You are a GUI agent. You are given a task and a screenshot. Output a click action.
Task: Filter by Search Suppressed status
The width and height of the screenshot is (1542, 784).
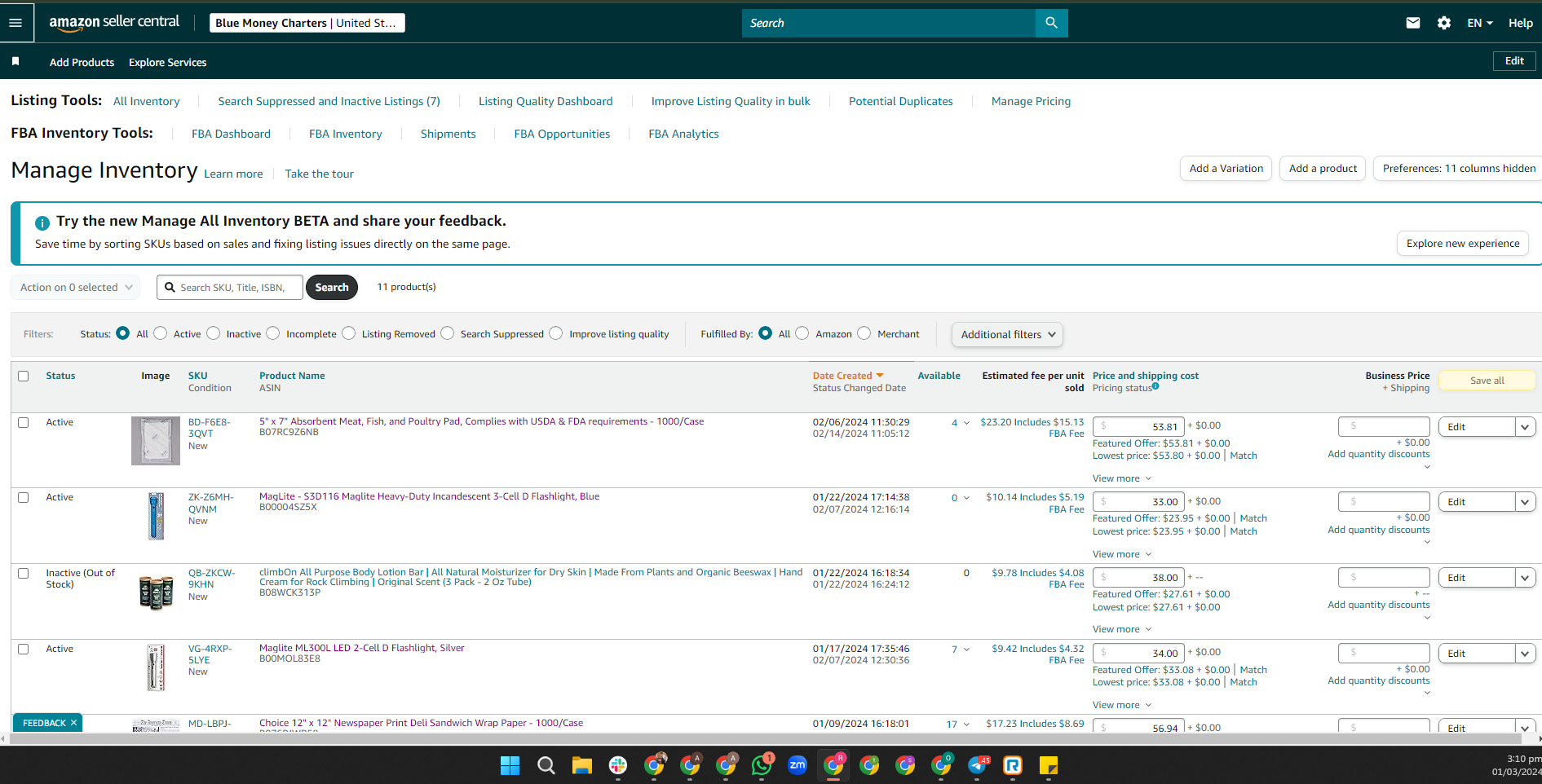point(448,333)
